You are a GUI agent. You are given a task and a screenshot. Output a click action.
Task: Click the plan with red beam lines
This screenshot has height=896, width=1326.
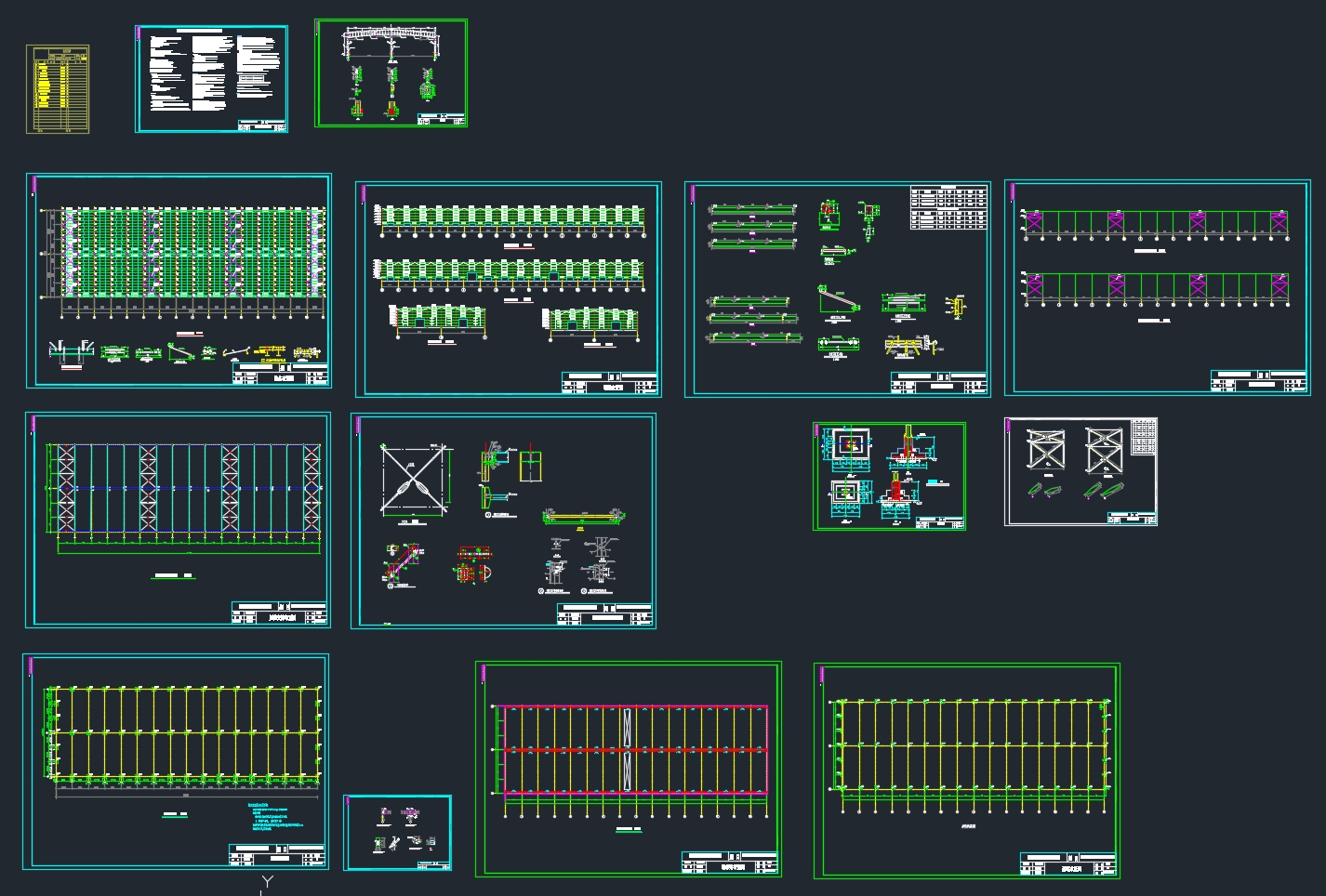coord(630,749)
